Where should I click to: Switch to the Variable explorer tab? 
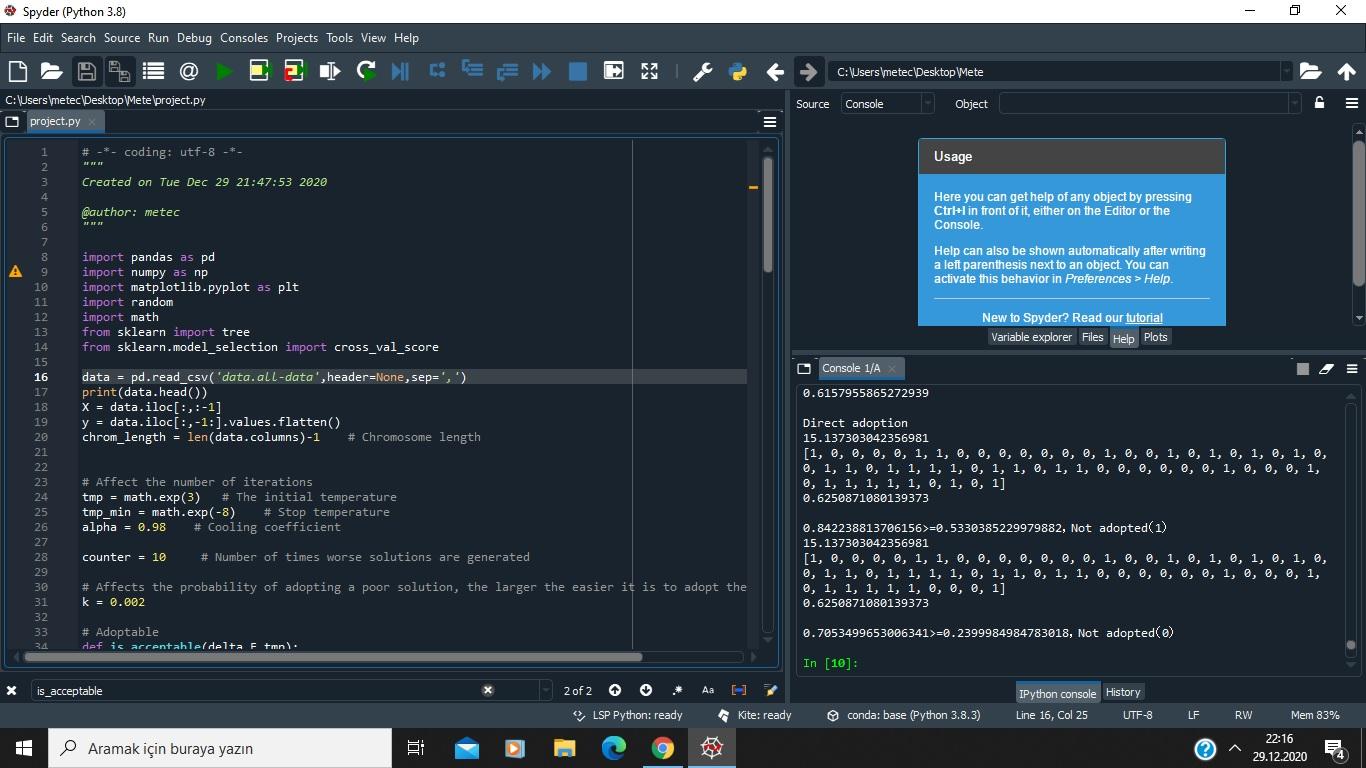pyautogui.click(x=1031, y=337)
